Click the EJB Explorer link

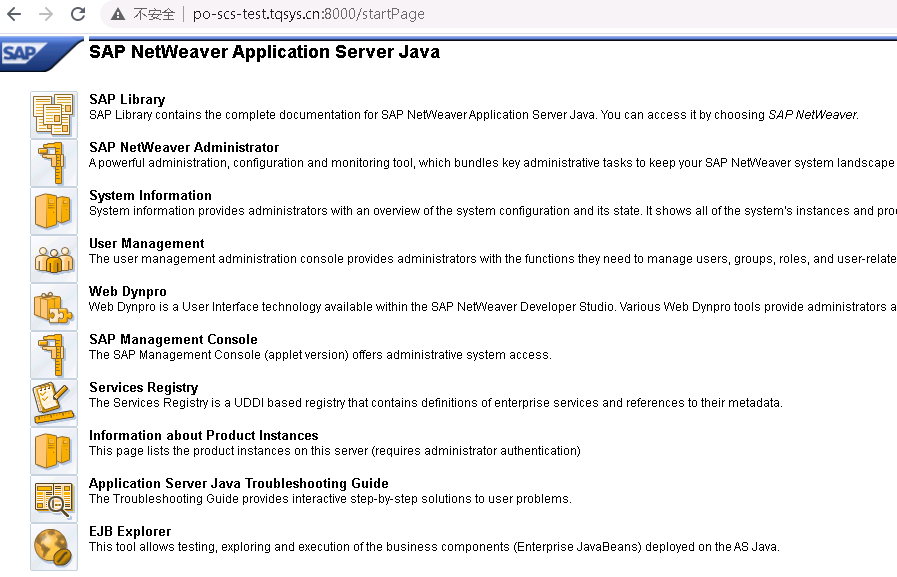130,532
